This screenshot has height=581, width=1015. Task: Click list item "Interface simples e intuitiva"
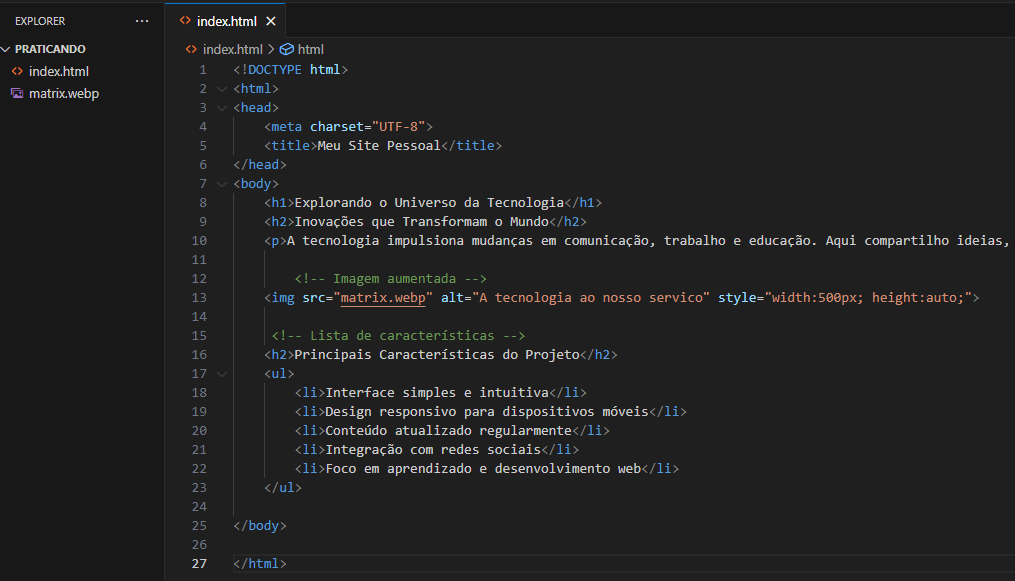coord(437,393)
